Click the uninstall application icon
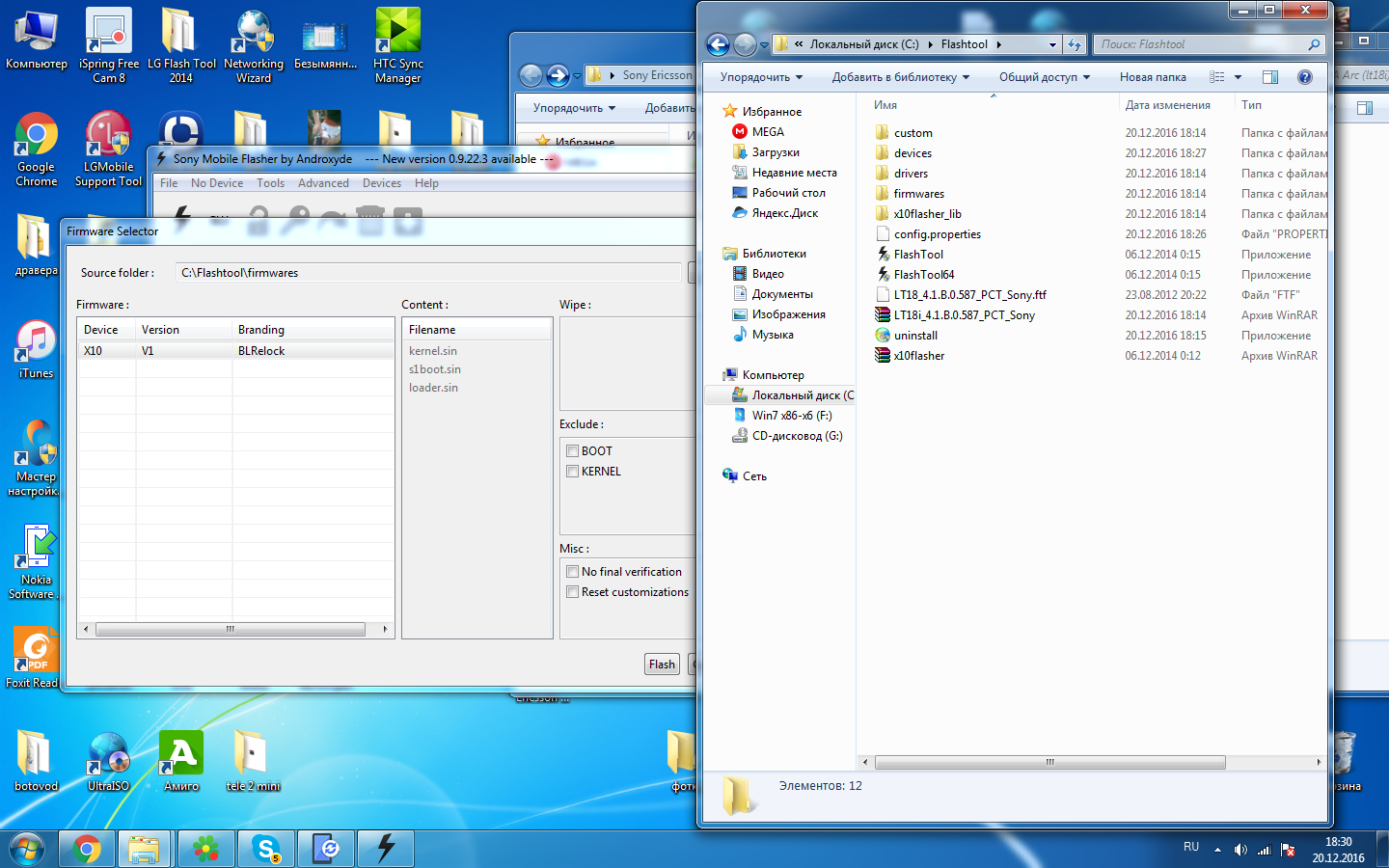 point(883,336)
